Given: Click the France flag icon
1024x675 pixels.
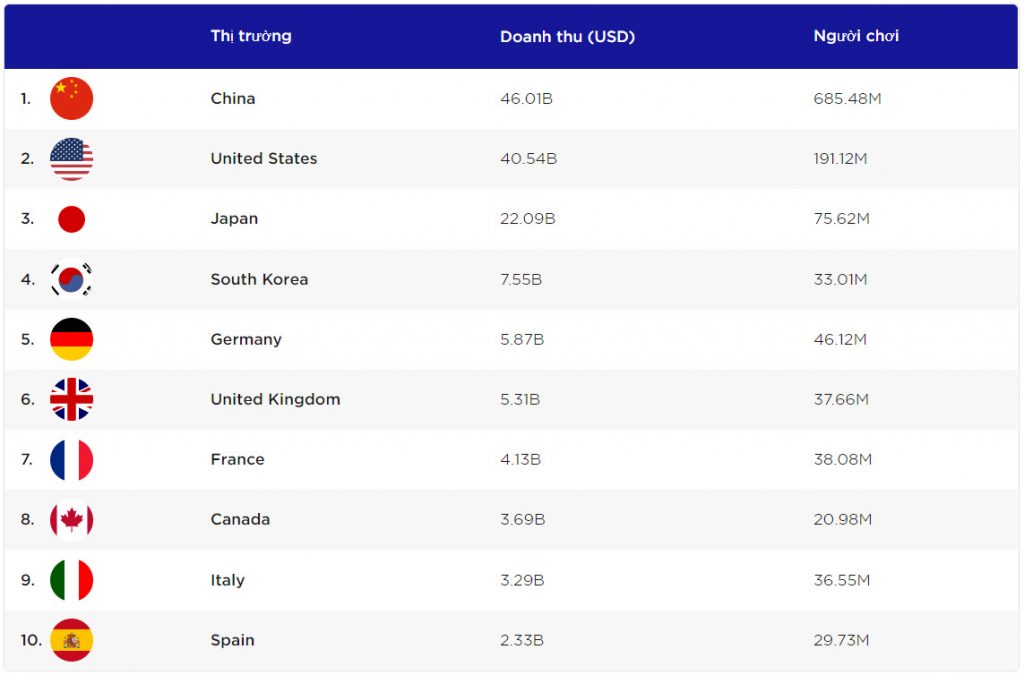Looking at the screenshot, I should tap(71, 460).
